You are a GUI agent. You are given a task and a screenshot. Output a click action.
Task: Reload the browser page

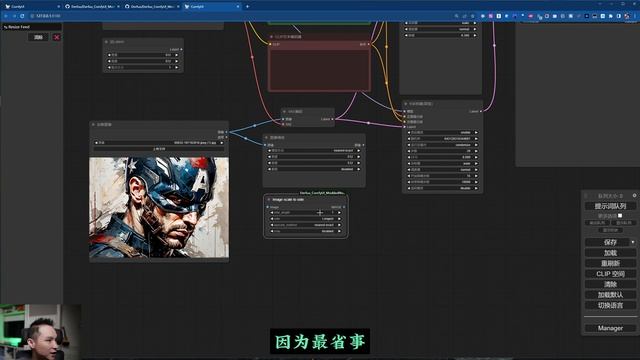coord(22,16)
